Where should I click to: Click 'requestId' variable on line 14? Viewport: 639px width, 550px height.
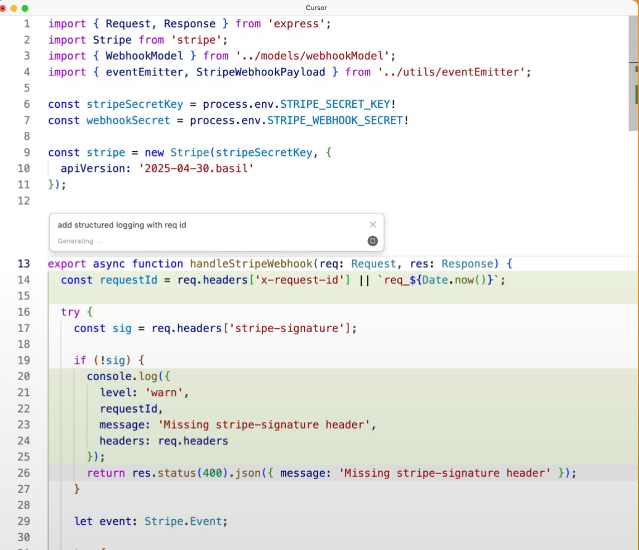pos(128,280)
